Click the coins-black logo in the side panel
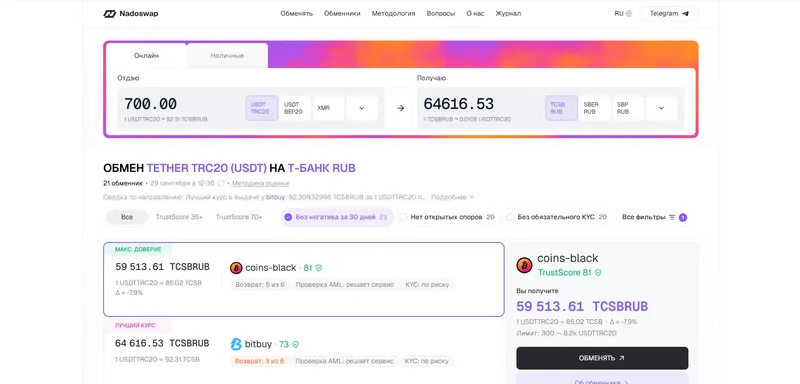The width and height of the screenshot is (800, 384). [x=524, y=265]
